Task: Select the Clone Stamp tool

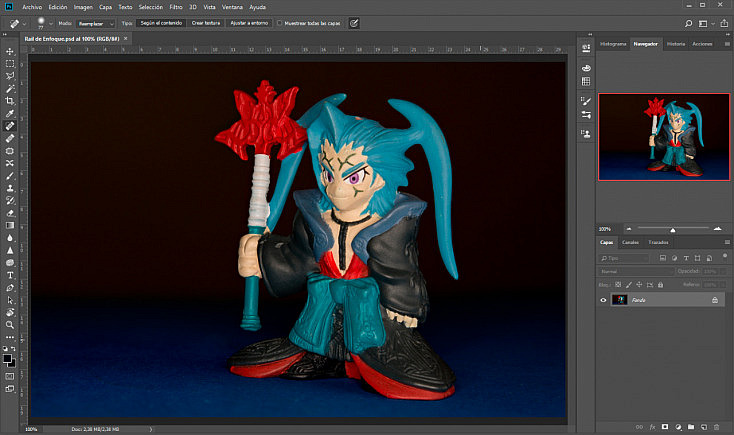Action: pyautogui.click(x=10, y=188)
